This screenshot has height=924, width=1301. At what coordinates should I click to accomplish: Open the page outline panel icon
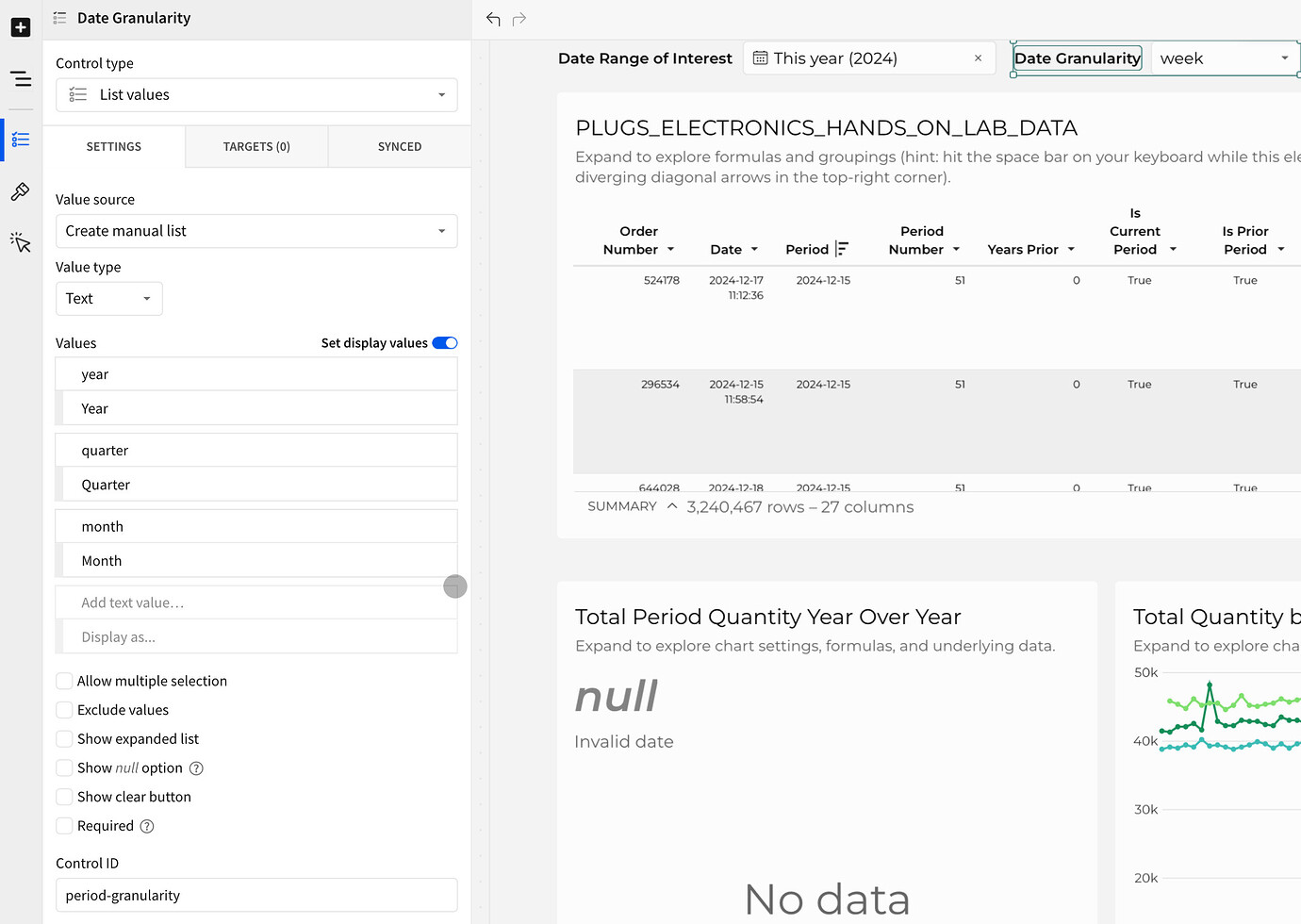(21, 80)
